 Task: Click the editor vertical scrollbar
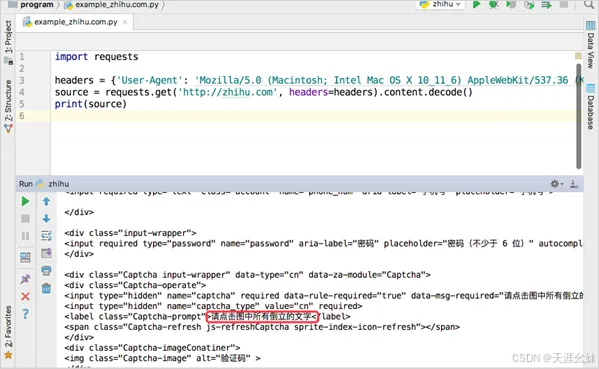(x=579, y=116)
